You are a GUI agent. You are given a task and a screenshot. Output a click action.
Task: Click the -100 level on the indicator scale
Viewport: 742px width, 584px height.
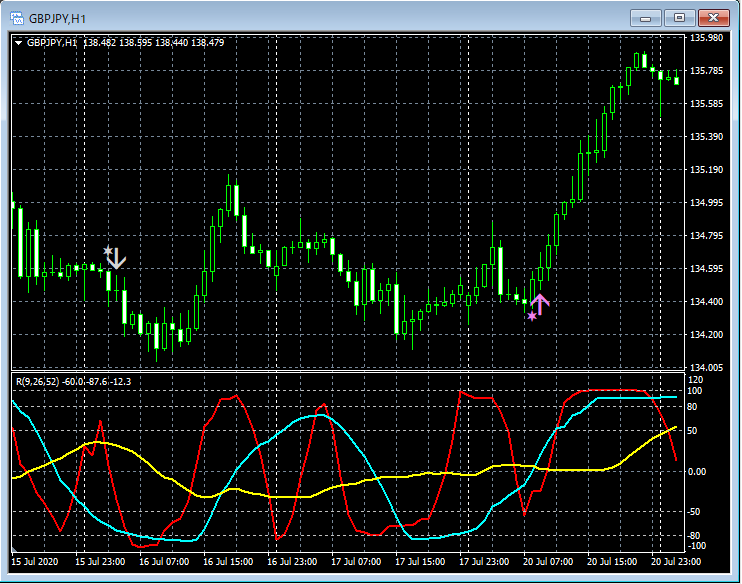pyautogui.click(x=696, y=546)
